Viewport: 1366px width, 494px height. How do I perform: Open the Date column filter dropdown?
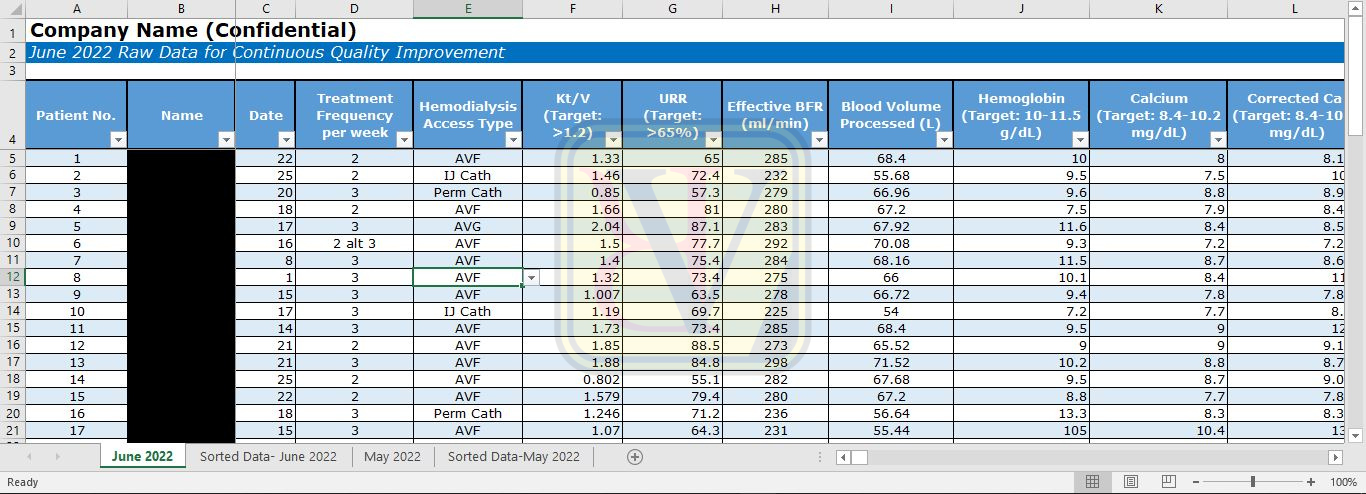[x=286, y=140]
